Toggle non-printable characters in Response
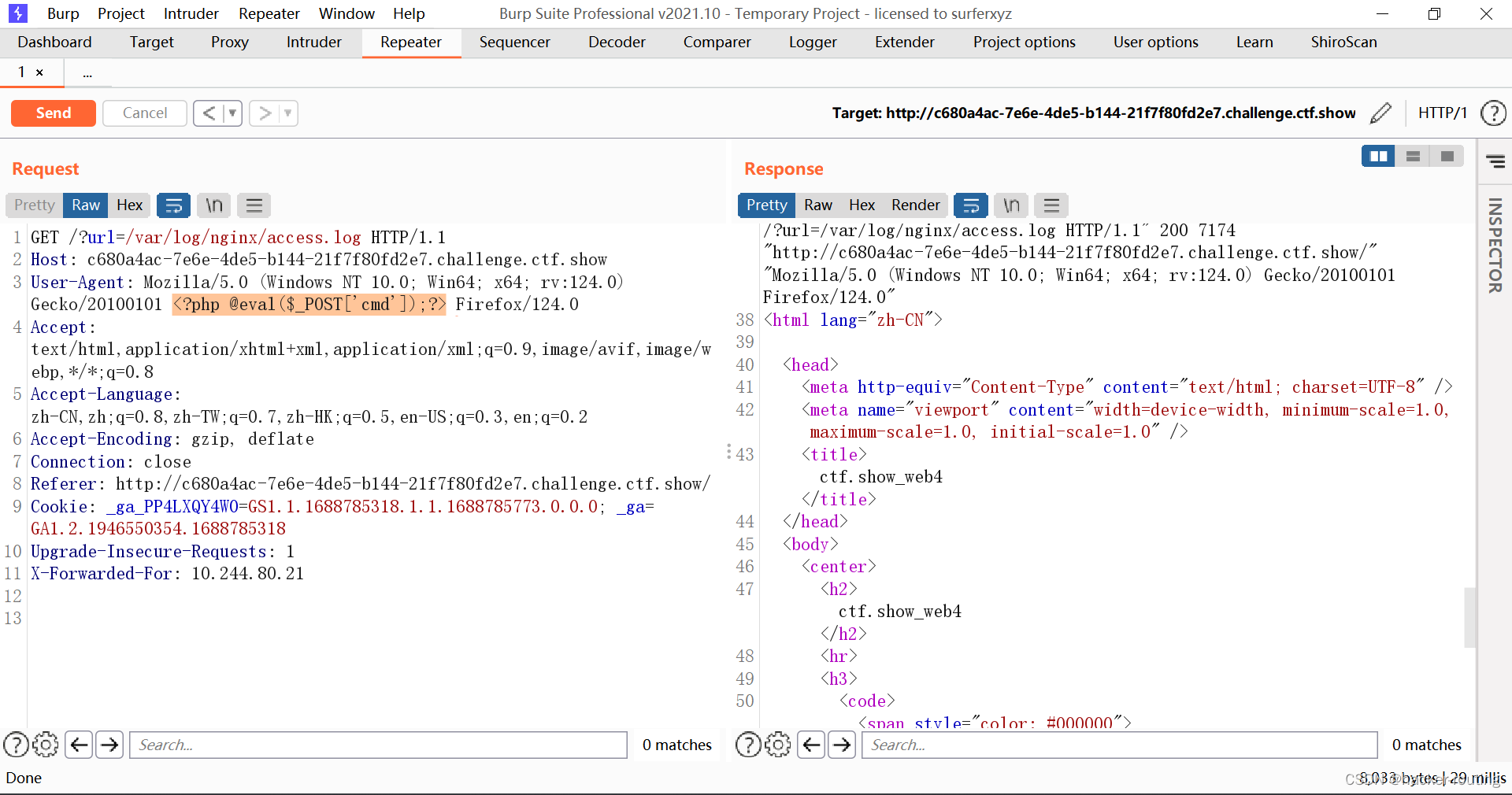 (1011, 205)
